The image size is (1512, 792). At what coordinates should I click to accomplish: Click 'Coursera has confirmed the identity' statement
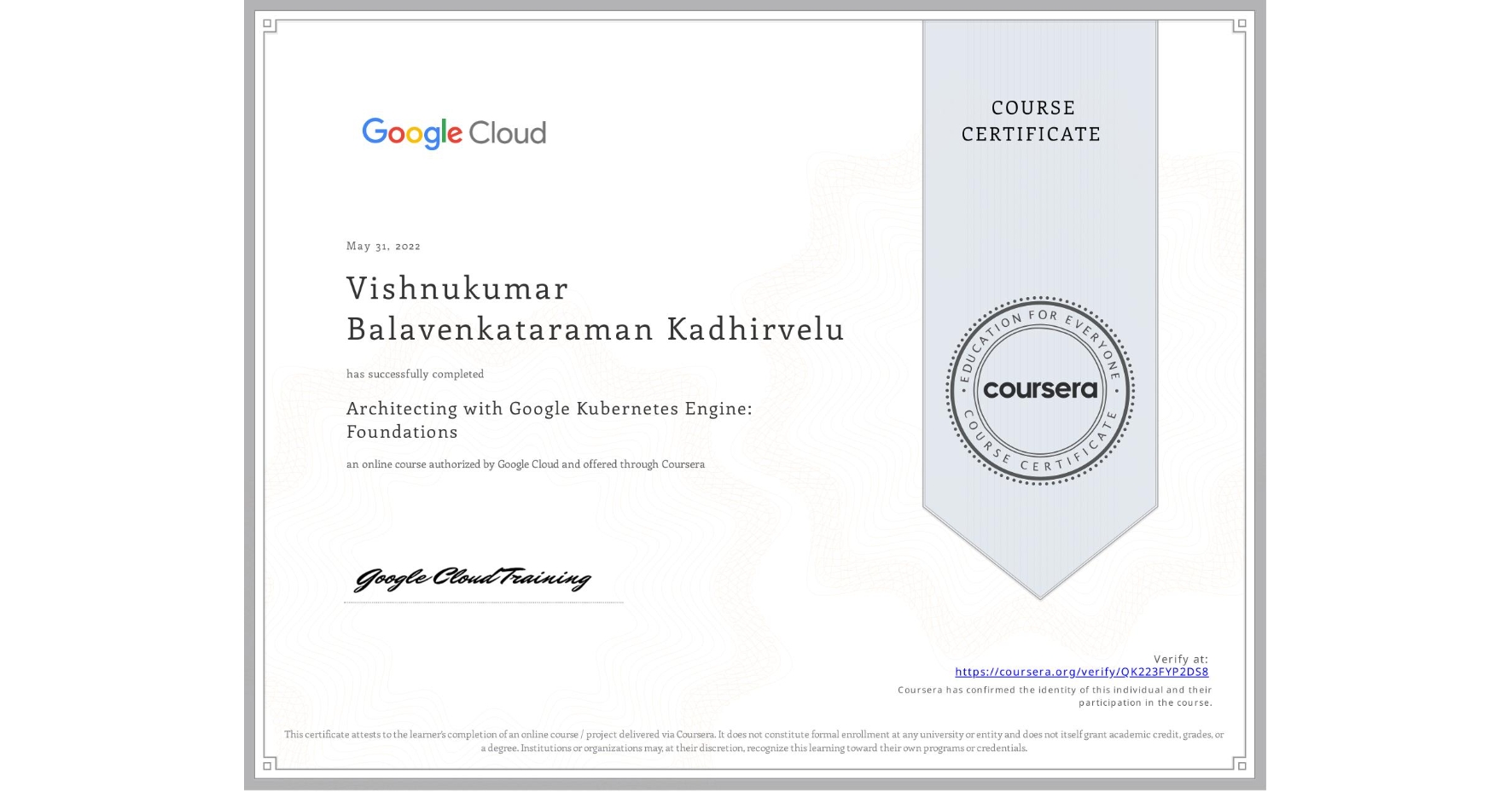tap(1055, 696)
